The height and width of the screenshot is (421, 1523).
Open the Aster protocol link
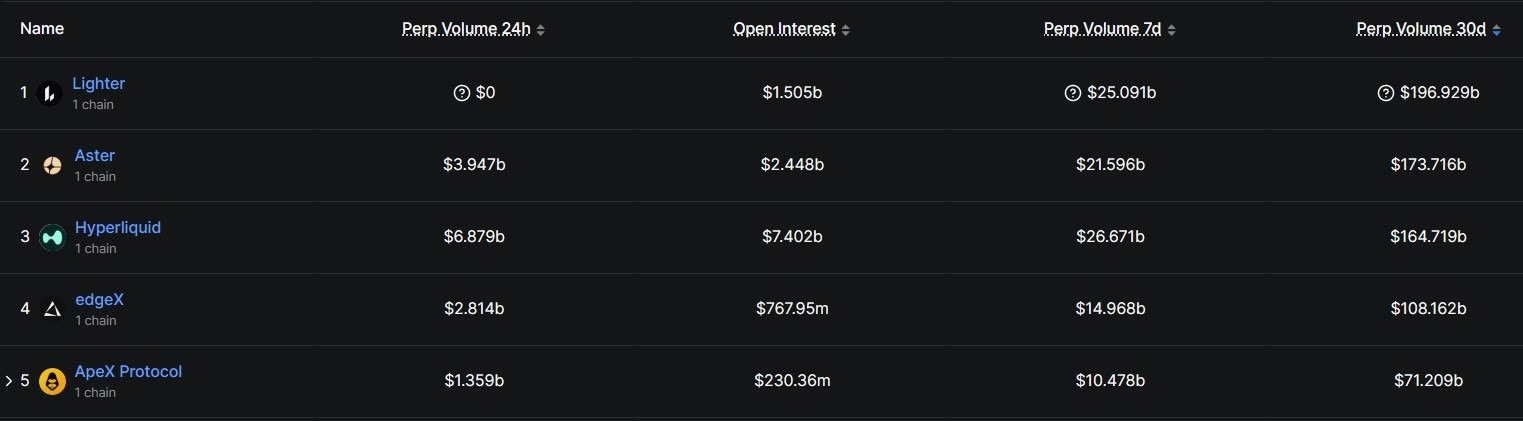click(94, 156)
